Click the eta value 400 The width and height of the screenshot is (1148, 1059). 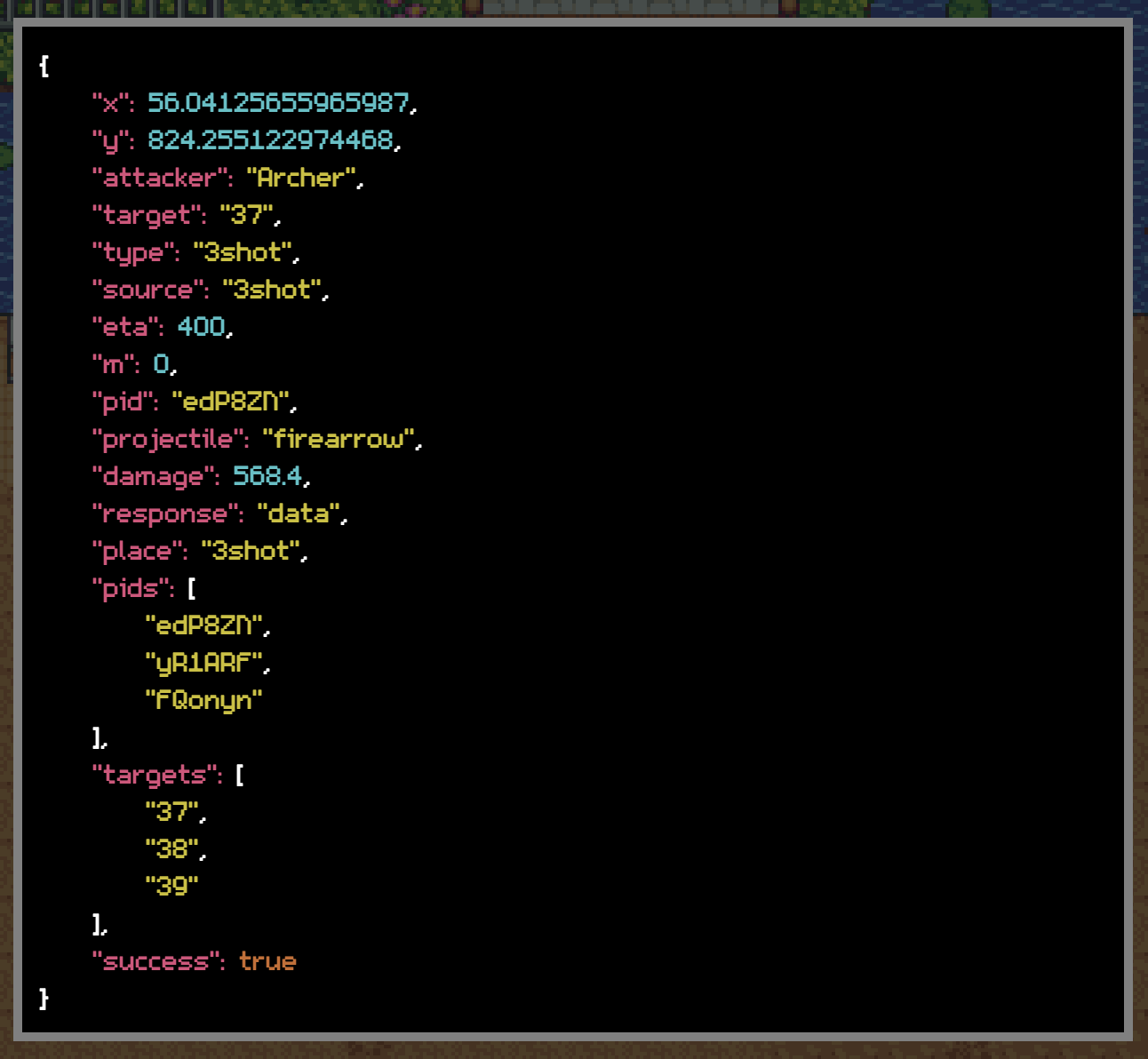click(202, 327)
